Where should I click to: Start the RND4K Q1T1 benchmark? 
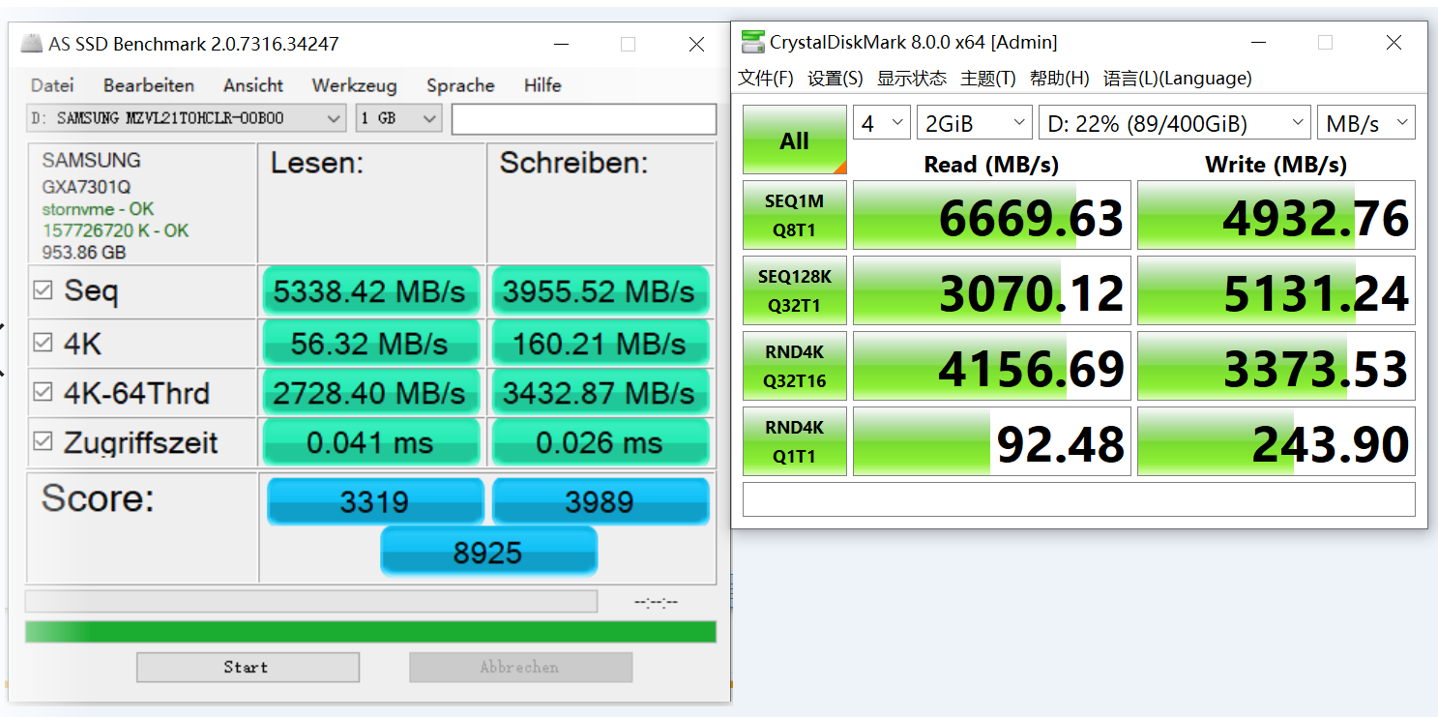[794, 441]
